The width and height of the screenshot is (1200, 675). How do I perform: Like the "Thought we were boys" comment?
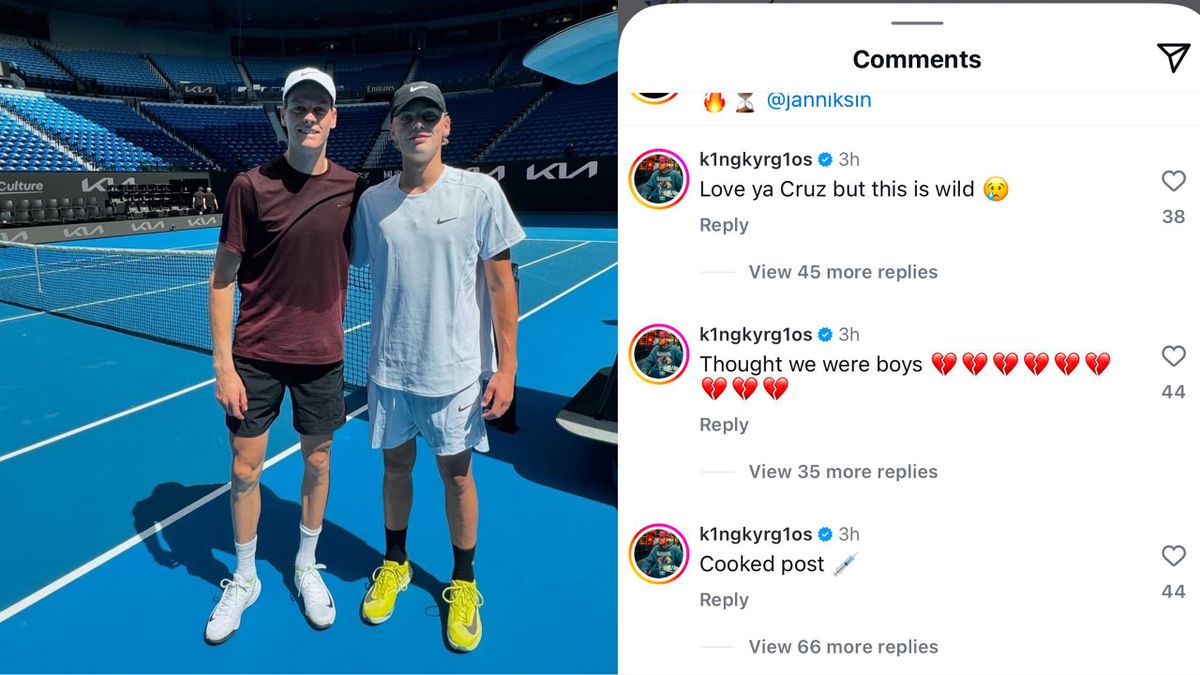click(1173, 356)
